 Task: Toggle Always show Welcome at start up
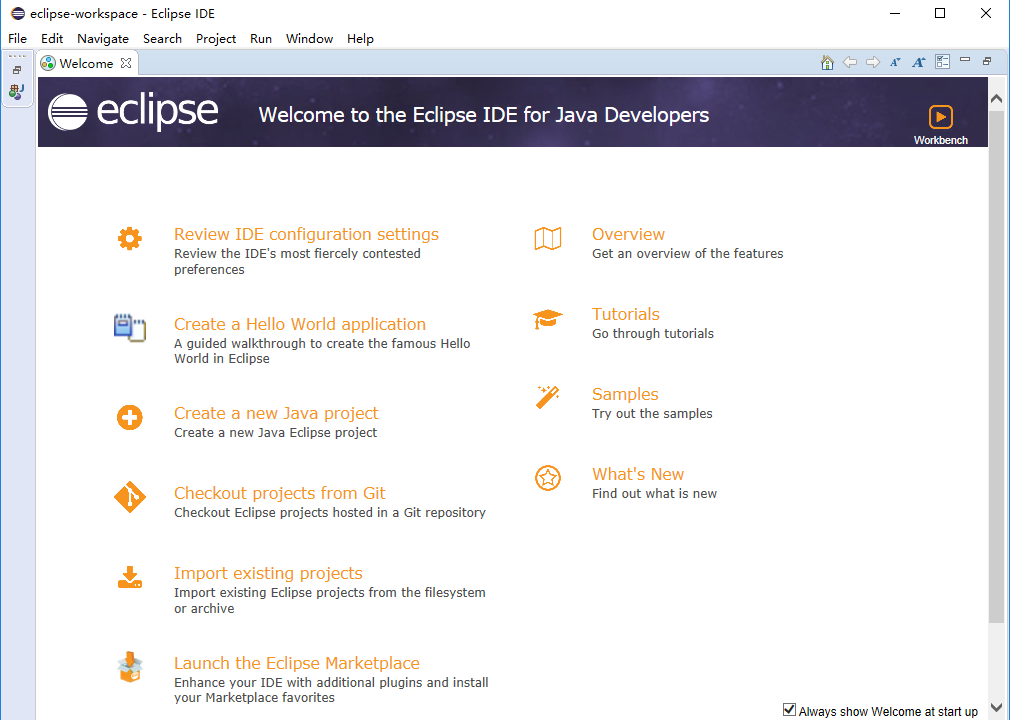[x=789, y=708]
